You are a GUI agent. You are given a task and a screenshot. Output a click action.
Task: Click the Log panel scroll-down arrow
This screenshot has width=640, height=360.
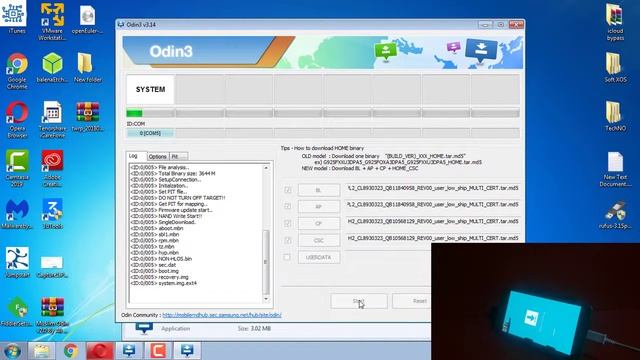266,299
